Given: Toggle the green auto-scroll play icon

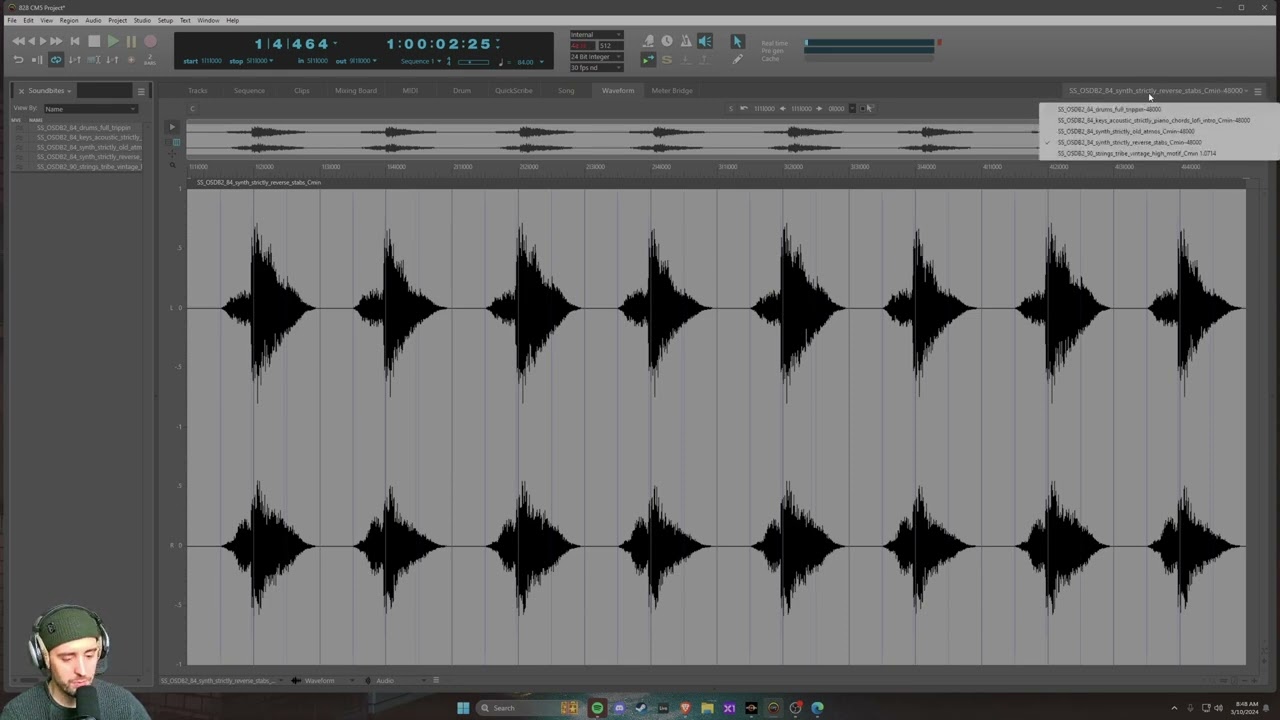Looking at the screenshot, I should [648, 60].
